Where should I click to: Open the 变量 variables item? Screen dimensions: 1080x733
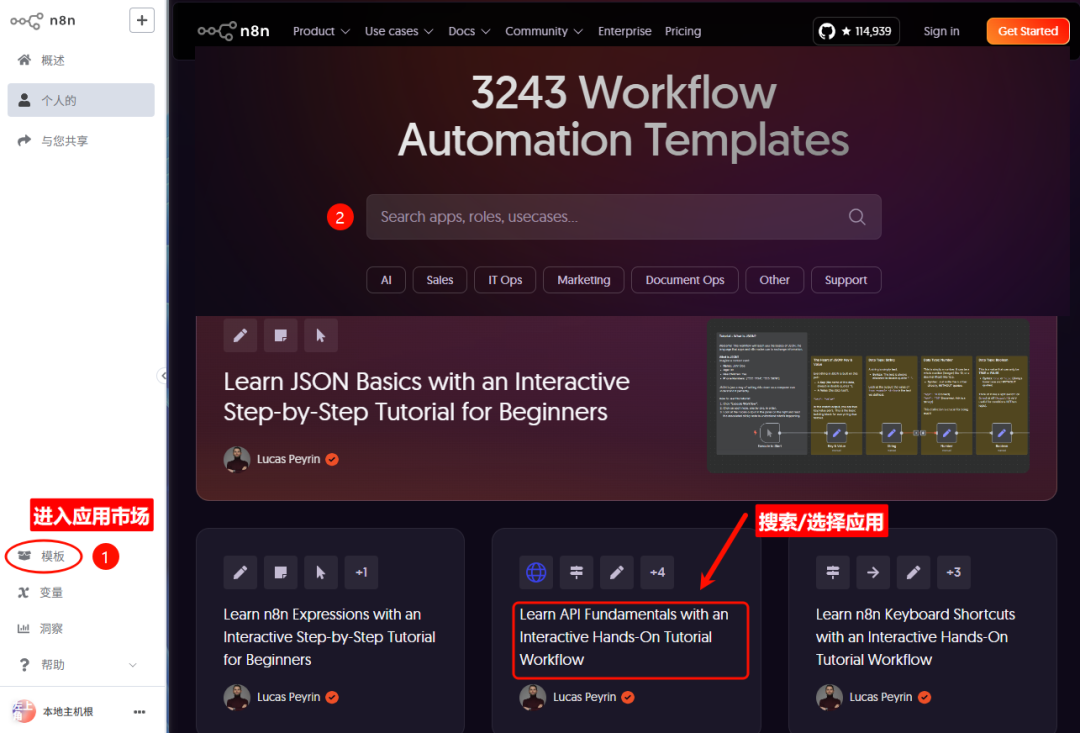pyautogui.click(x=41, y=592)
